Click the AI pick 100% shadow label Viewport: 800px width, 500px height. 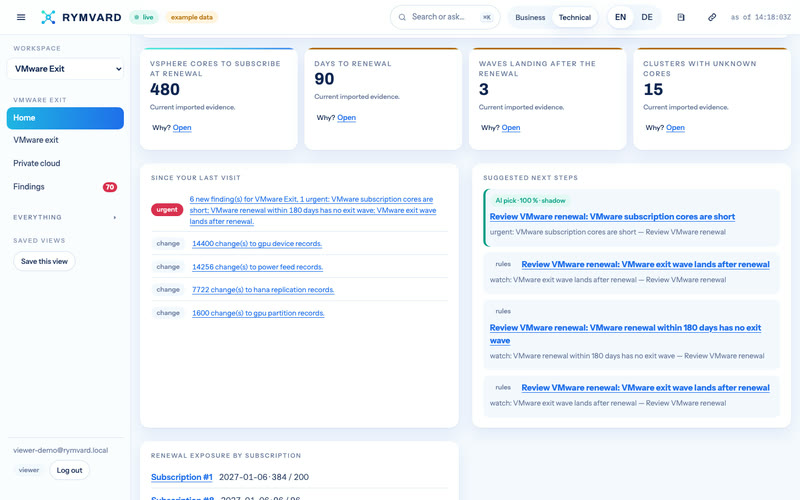(x=530, y=201)
